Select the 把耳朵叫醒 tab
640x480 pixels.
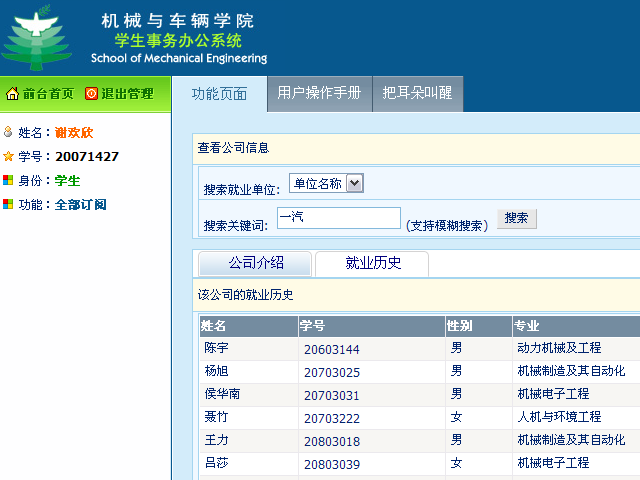coord(417,93)
